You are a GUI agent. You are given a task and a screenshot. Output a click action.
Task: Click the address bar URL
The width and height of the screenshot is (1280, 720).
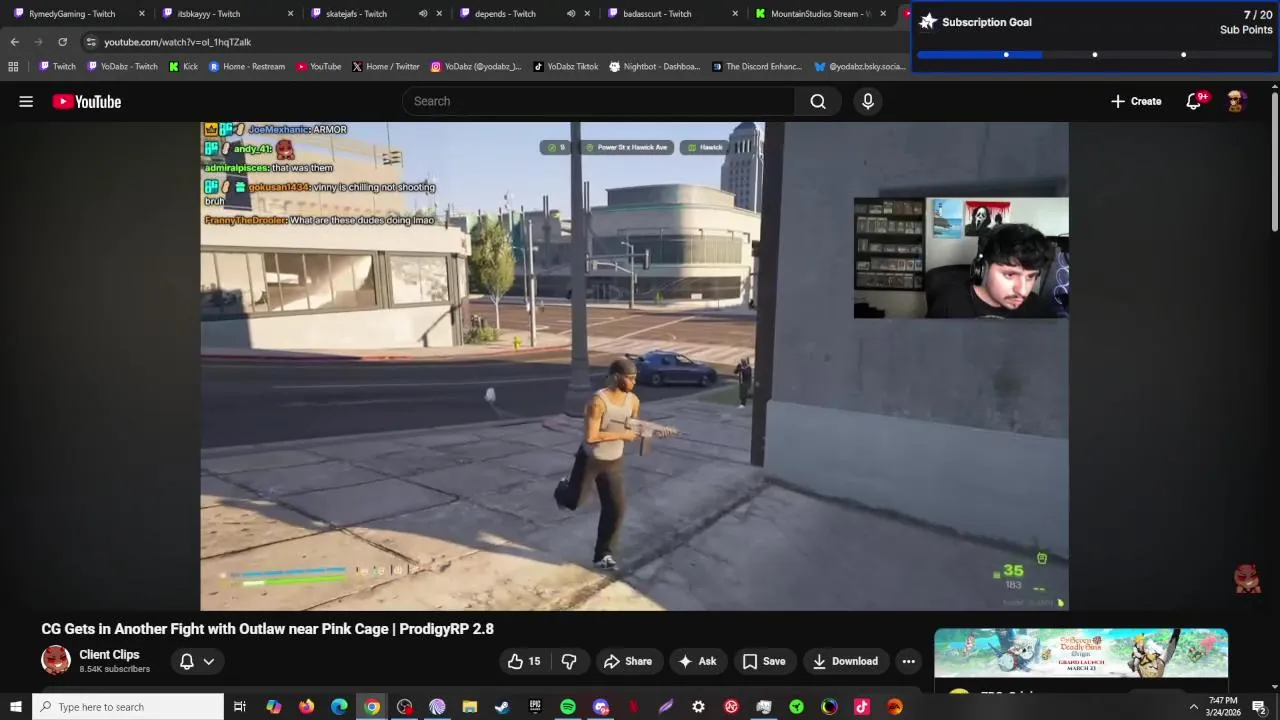click(x=177, y=42)
